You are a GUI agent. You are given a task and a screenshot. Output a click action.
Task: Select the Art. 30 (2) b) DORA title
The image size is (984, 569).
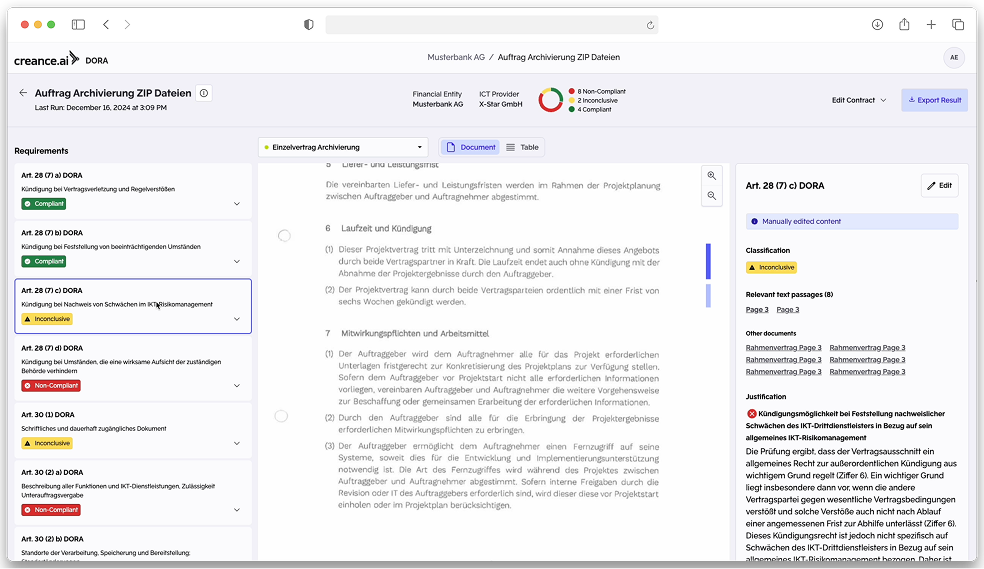coord(52,539)
